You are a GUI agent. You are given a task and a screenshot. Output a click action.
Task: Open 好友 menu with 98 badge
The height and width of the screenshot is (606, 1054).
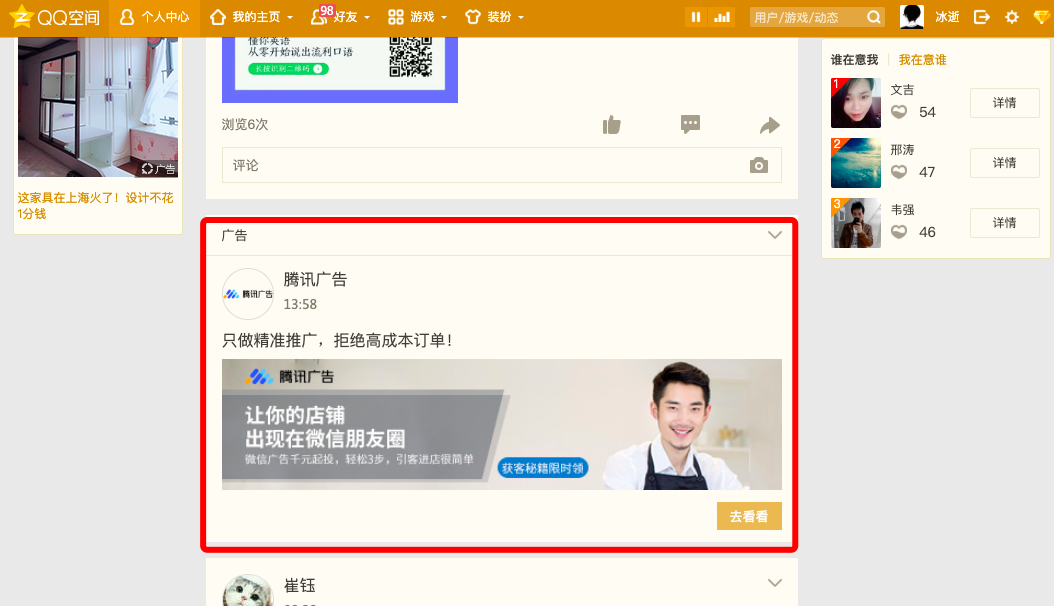(x=340, y=17)
